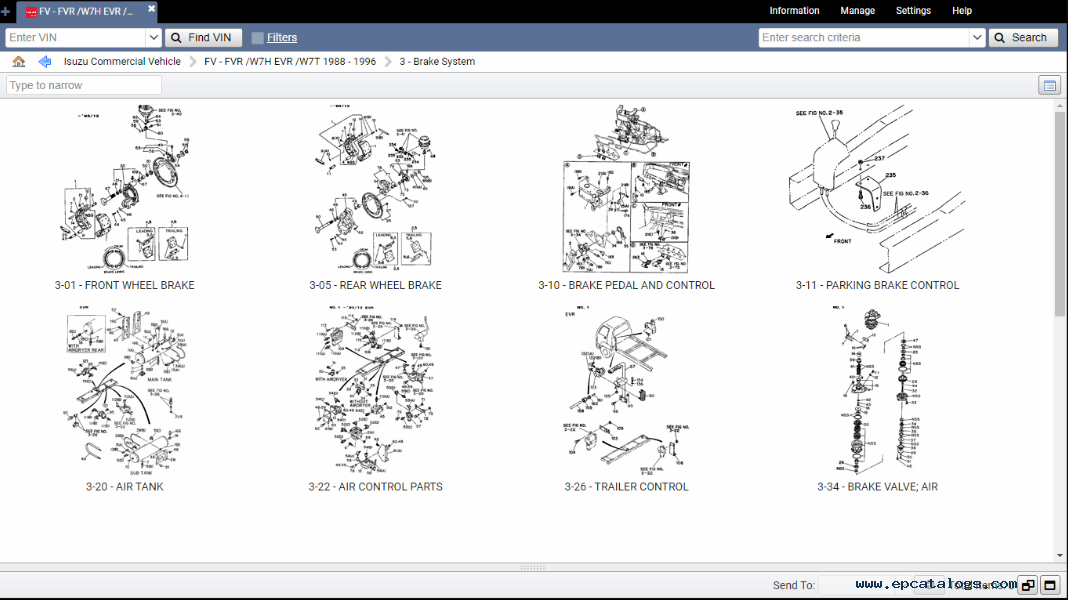Click the scrollbar down arrow
The image size is (1068, 600).
(1059, 556)
